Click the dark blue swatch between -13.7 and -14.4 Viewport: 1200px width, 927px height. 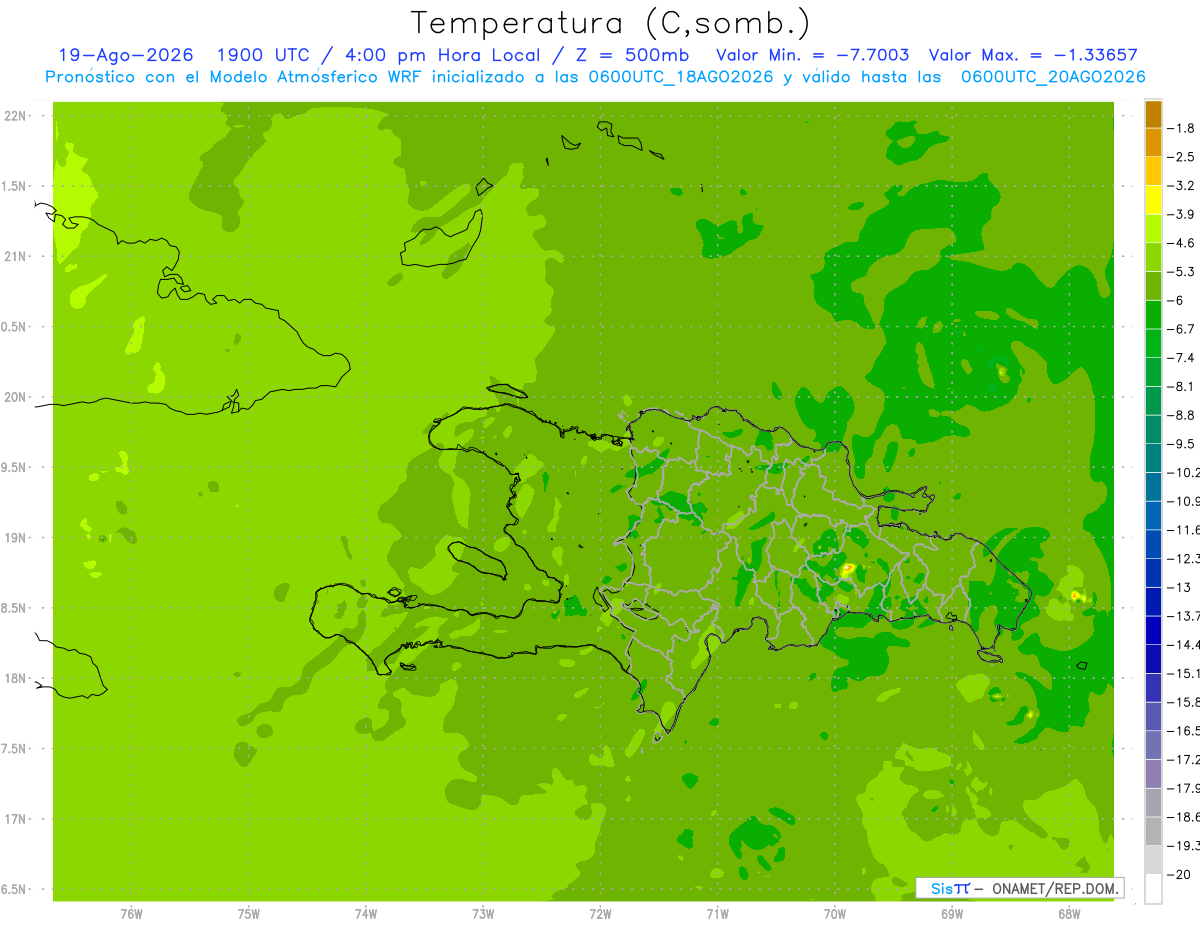[x=1153, y=630]
